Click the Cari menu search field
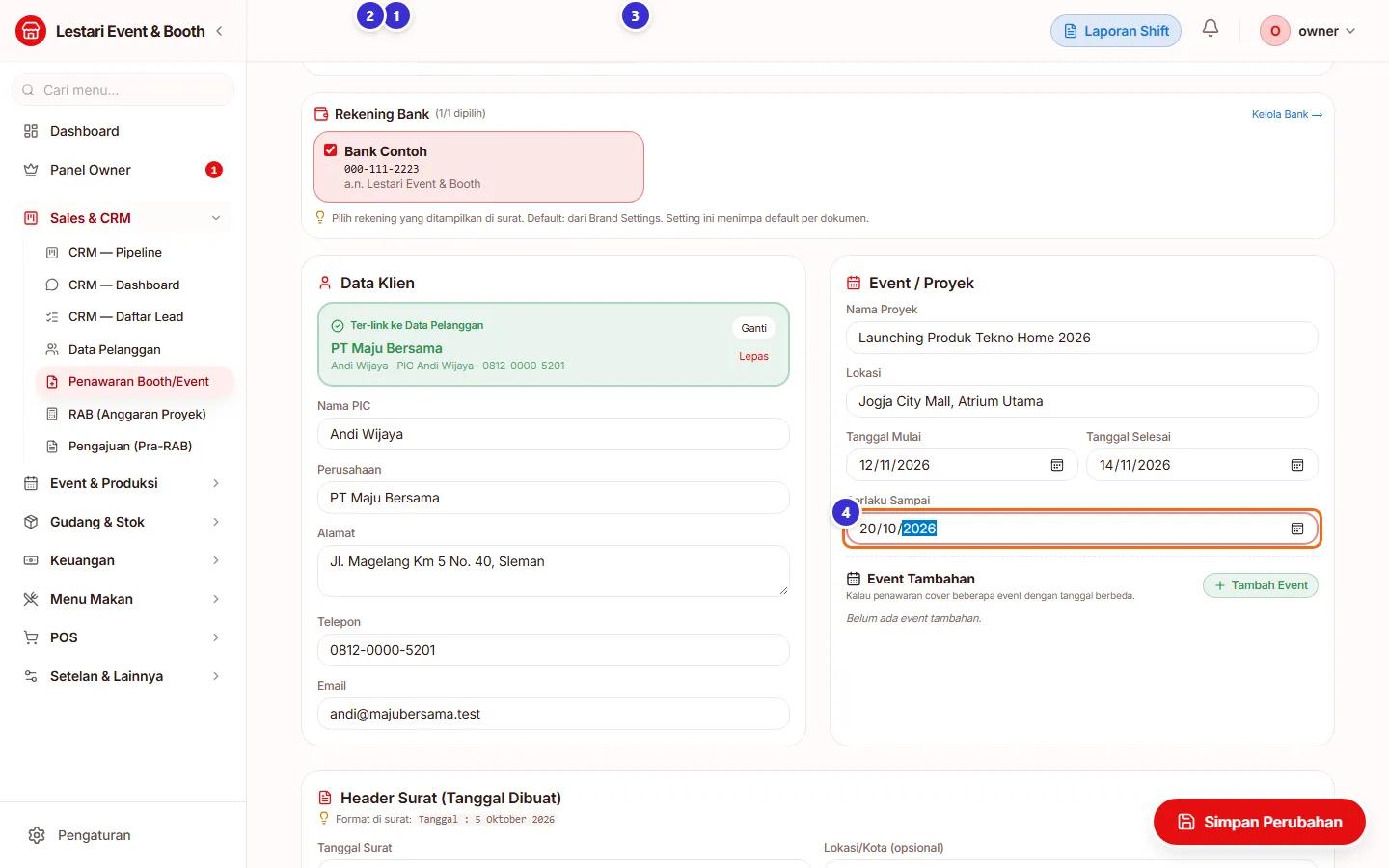 tap(123, 90)
